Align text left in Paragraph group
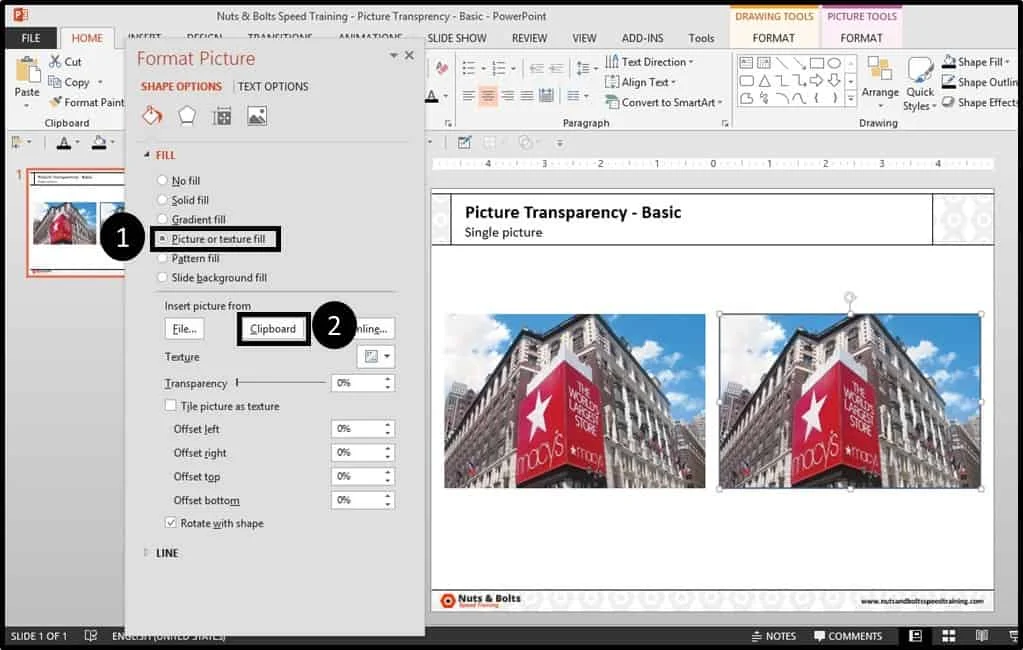The width and height of the screenshot is (1023, 650). (468, 97)
